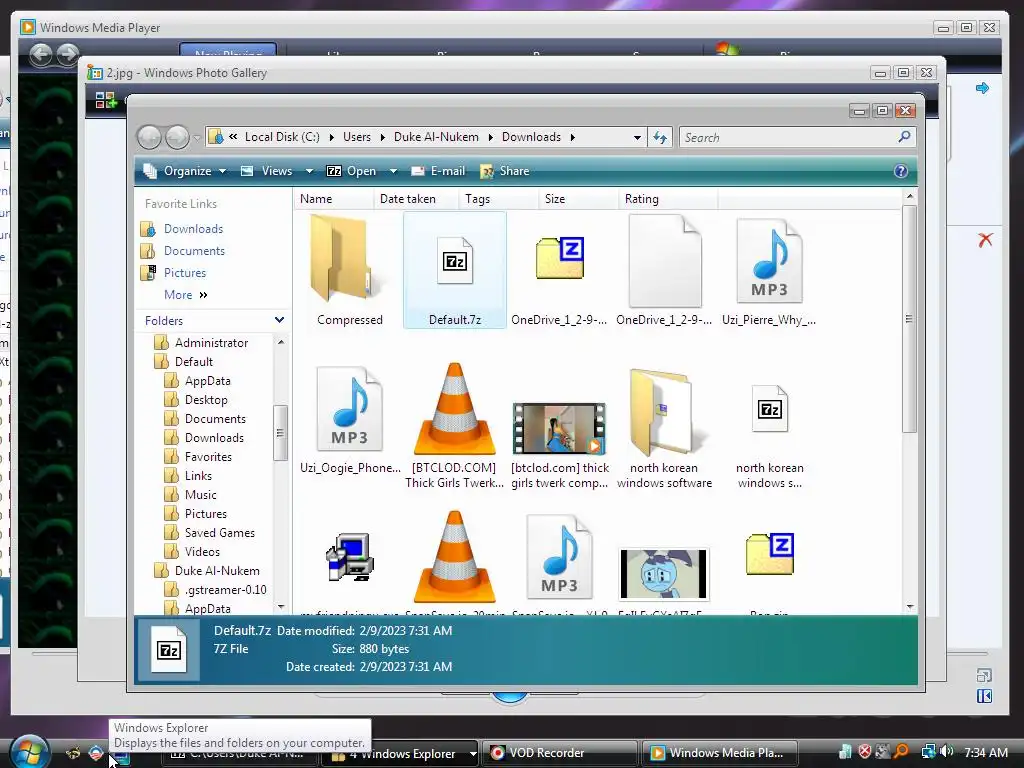Select .gstreamer-0.10 in the folder tree
Image resolution: width=1024 pixels, height=768 pixels.
click(225, 590)
